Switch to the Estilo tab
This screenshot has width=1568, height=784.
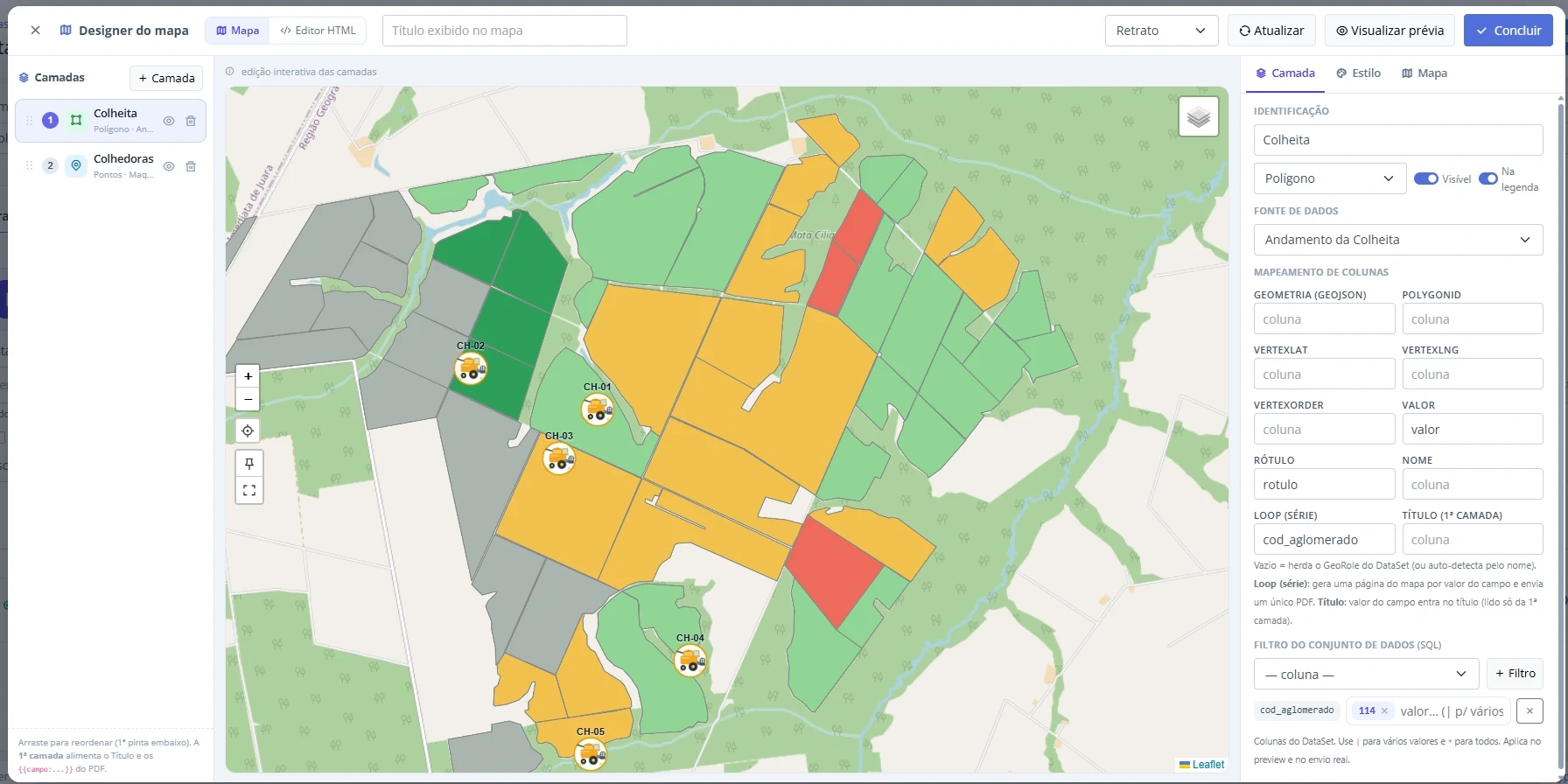1358,73
